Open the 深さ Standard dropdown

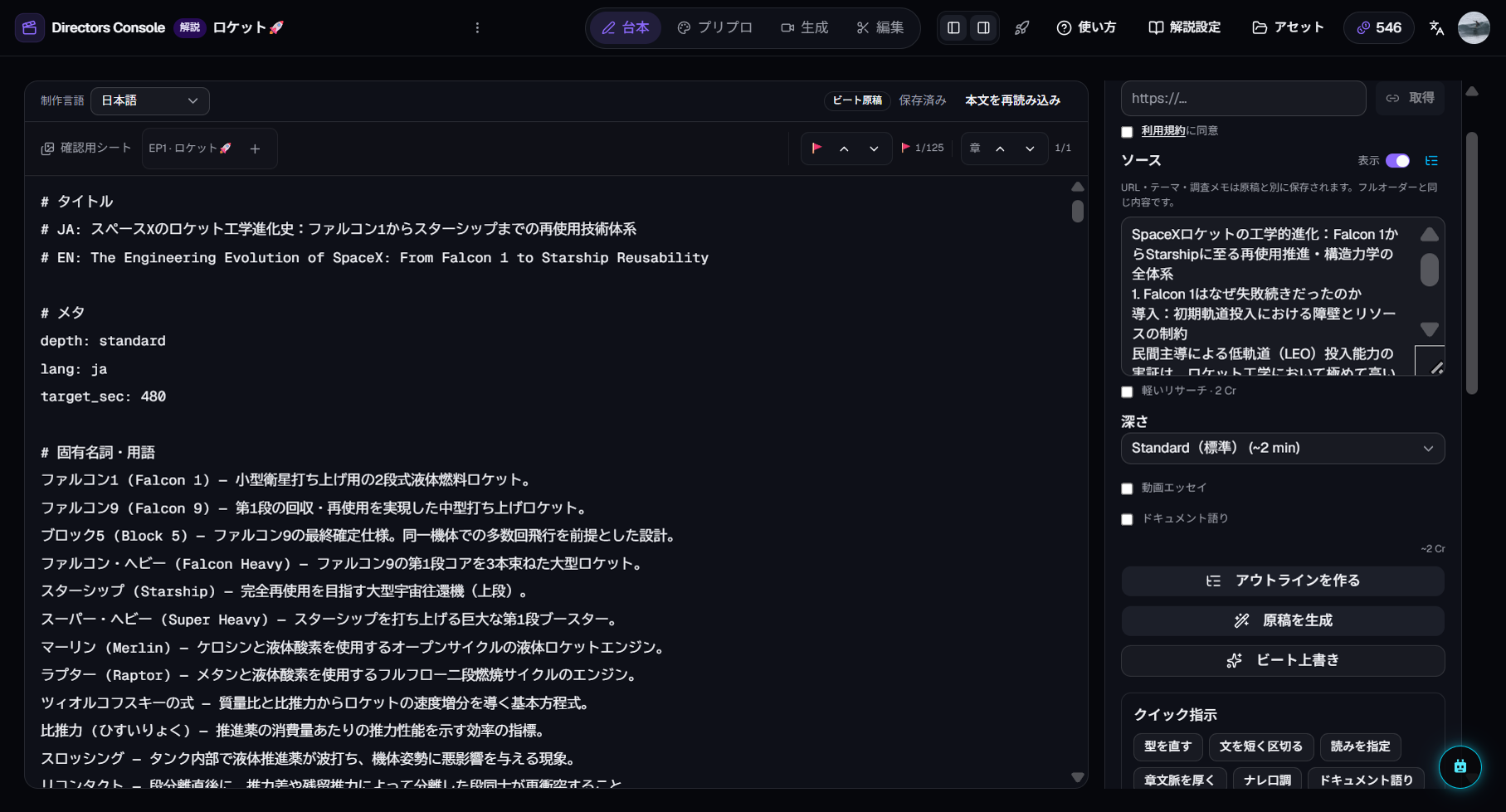click(x=1283, y=448)
